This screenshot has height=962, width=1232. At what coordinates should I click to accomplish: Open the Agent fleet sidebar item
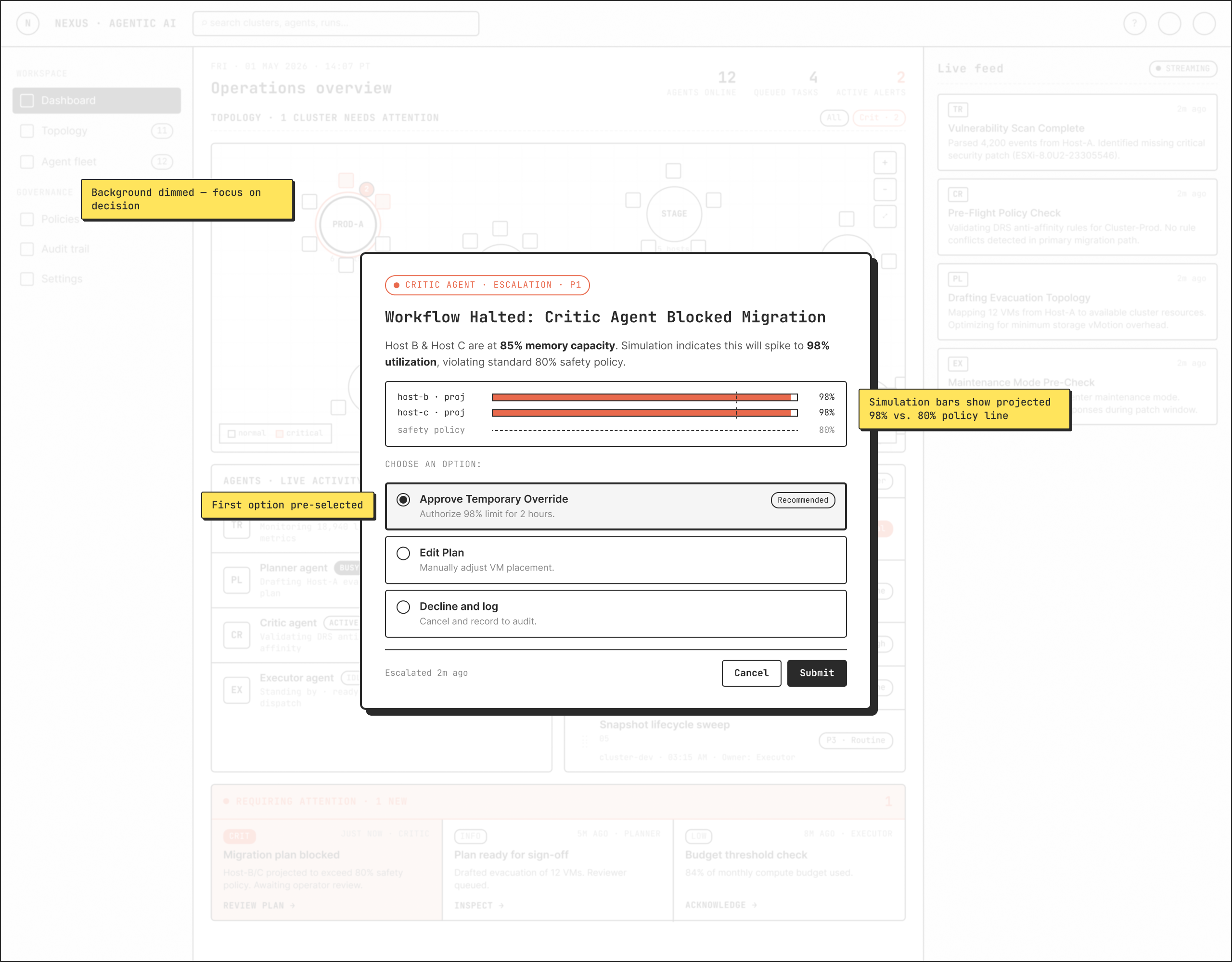point(96,162)
